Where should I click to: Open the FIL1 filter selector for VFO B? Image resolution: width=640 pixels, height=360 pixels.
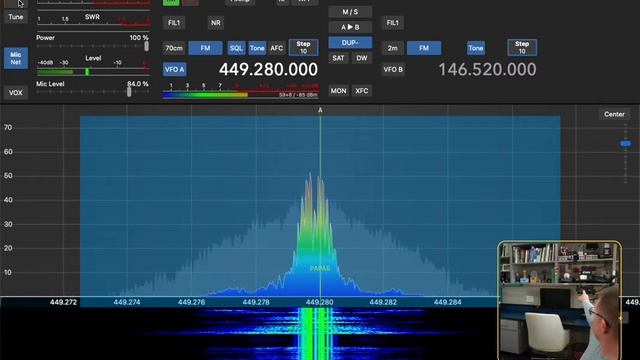click(x=393, y=23)
